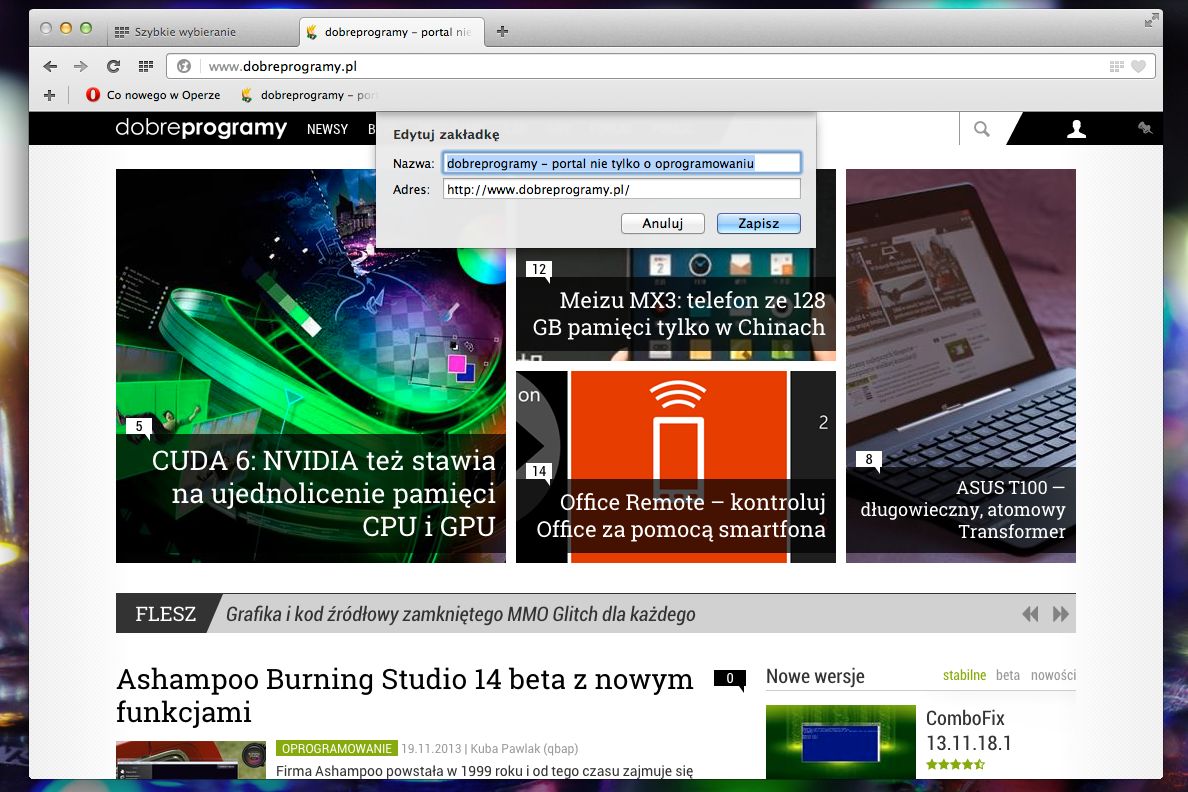The image size is (1188, 792).
Task: Click the Anuluj button in bookmark dialog
Action: tap(662, 224)
